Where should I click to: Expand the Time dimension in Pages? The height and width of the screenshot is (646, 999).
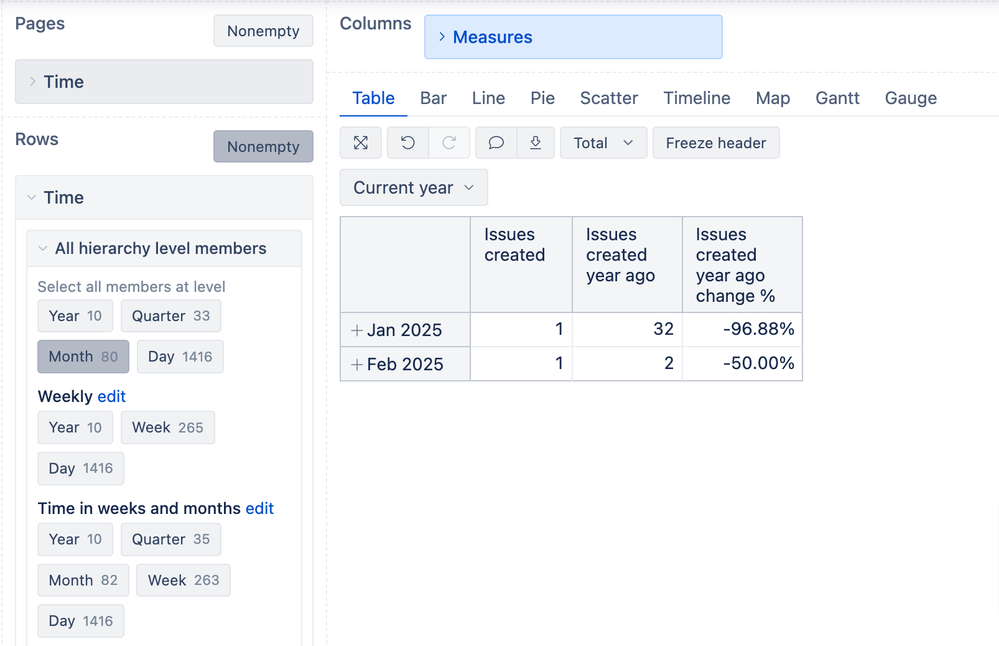coord(32,82)
